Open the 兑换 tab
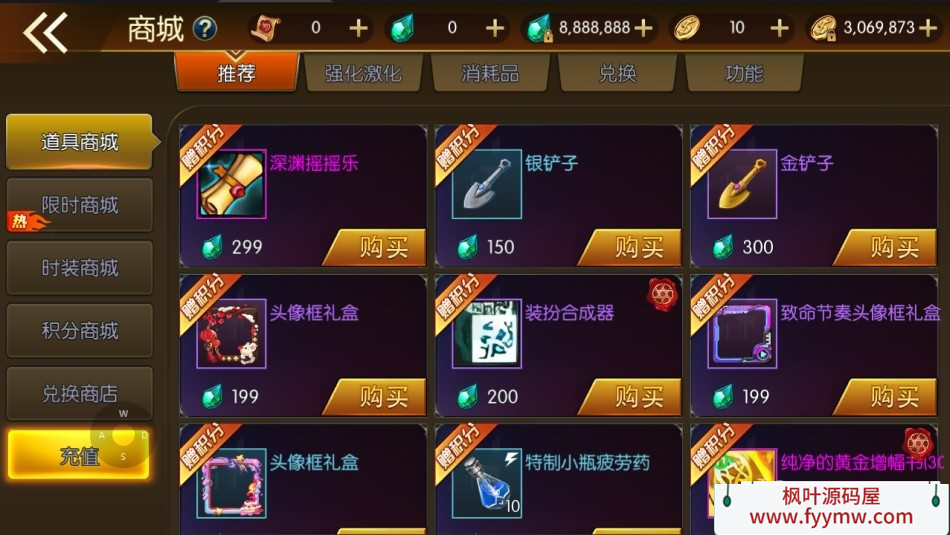Viewport: 950px width, 535px height. tap(617, 73)
